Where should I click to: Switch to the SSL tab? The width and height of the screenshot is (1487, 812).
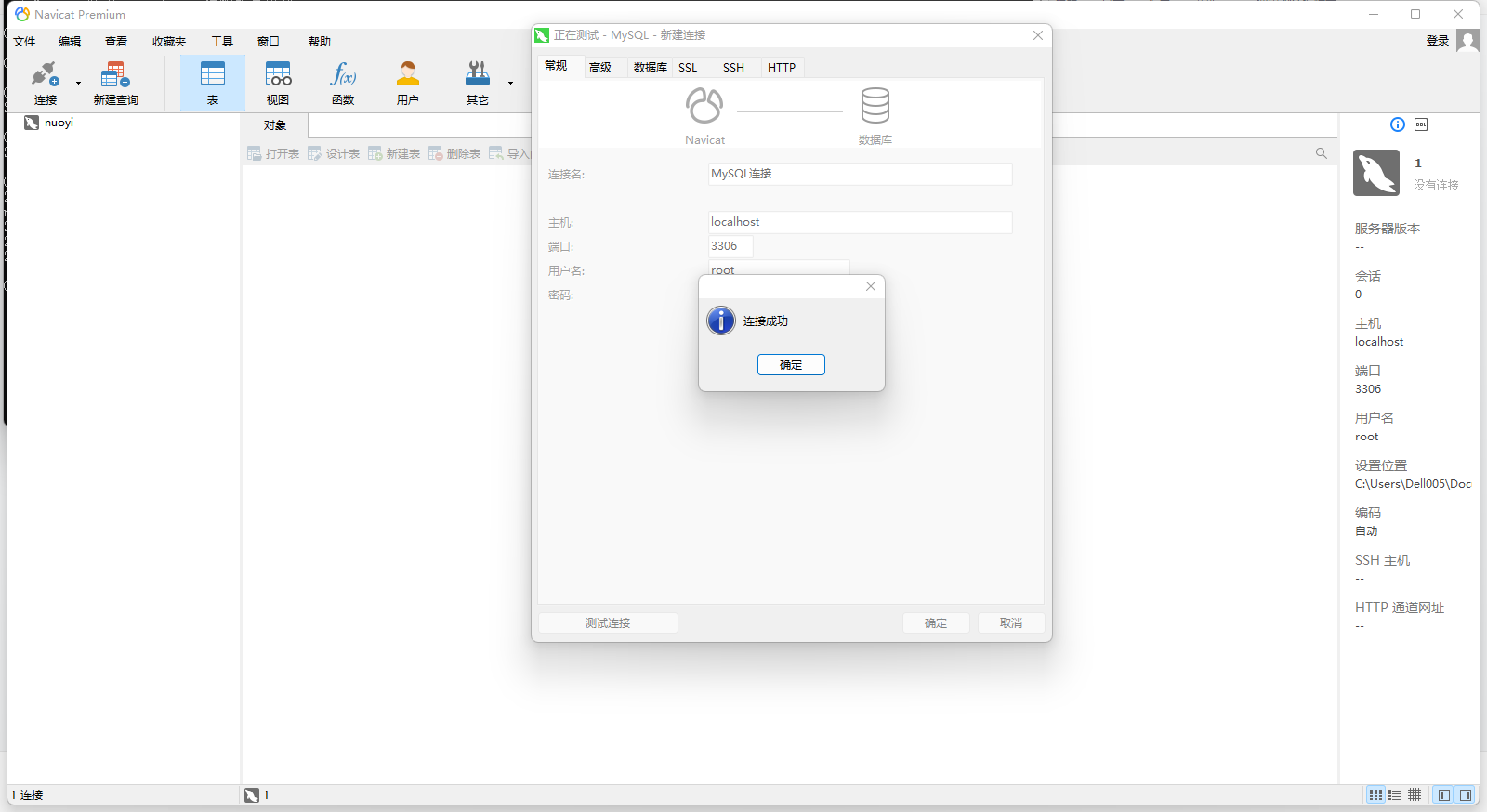[688, 67]
